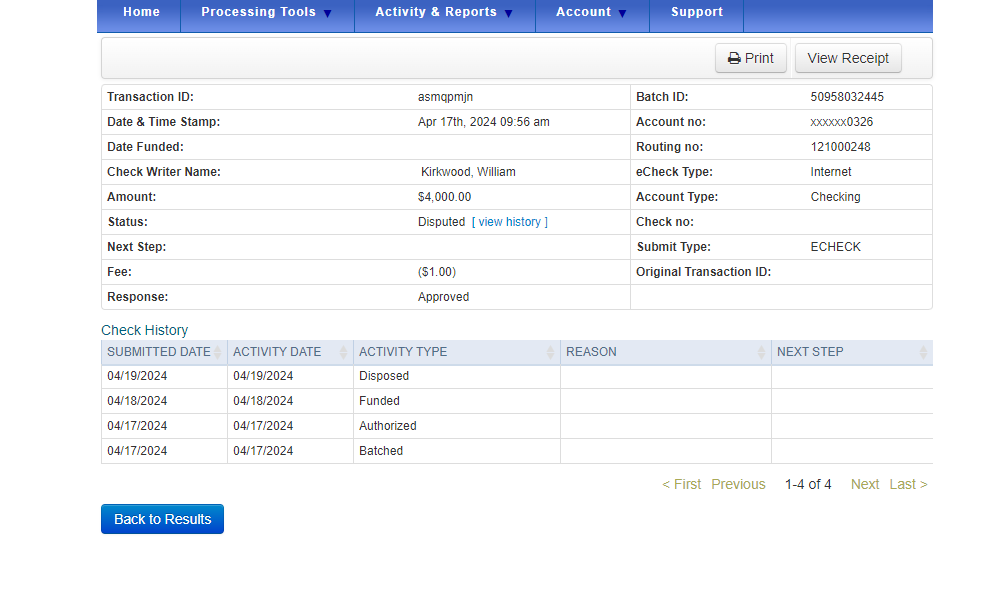
Task: Click sort arrows on Activity Date
Action: click(x=344, y=352)
